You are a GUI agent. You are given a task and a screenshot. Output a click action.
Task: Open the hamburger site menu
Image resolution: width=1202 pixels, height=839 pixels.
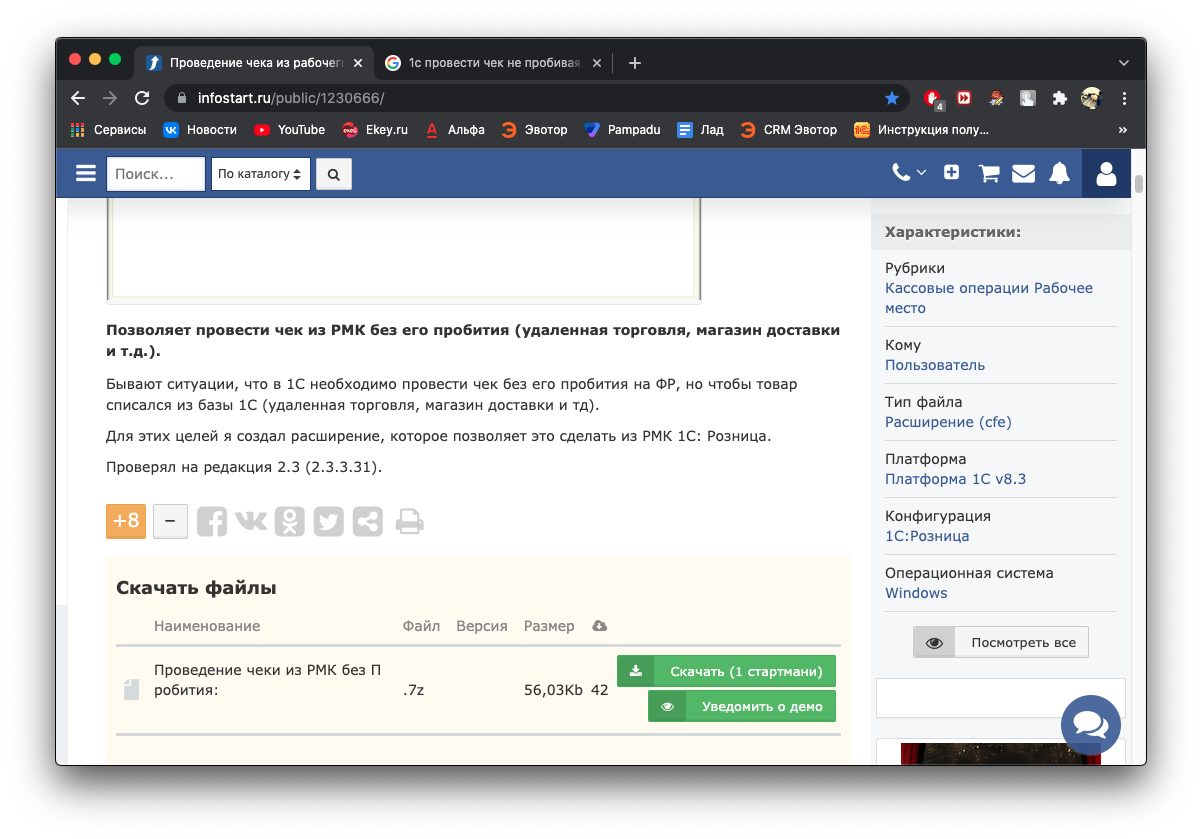click(86, 173)
